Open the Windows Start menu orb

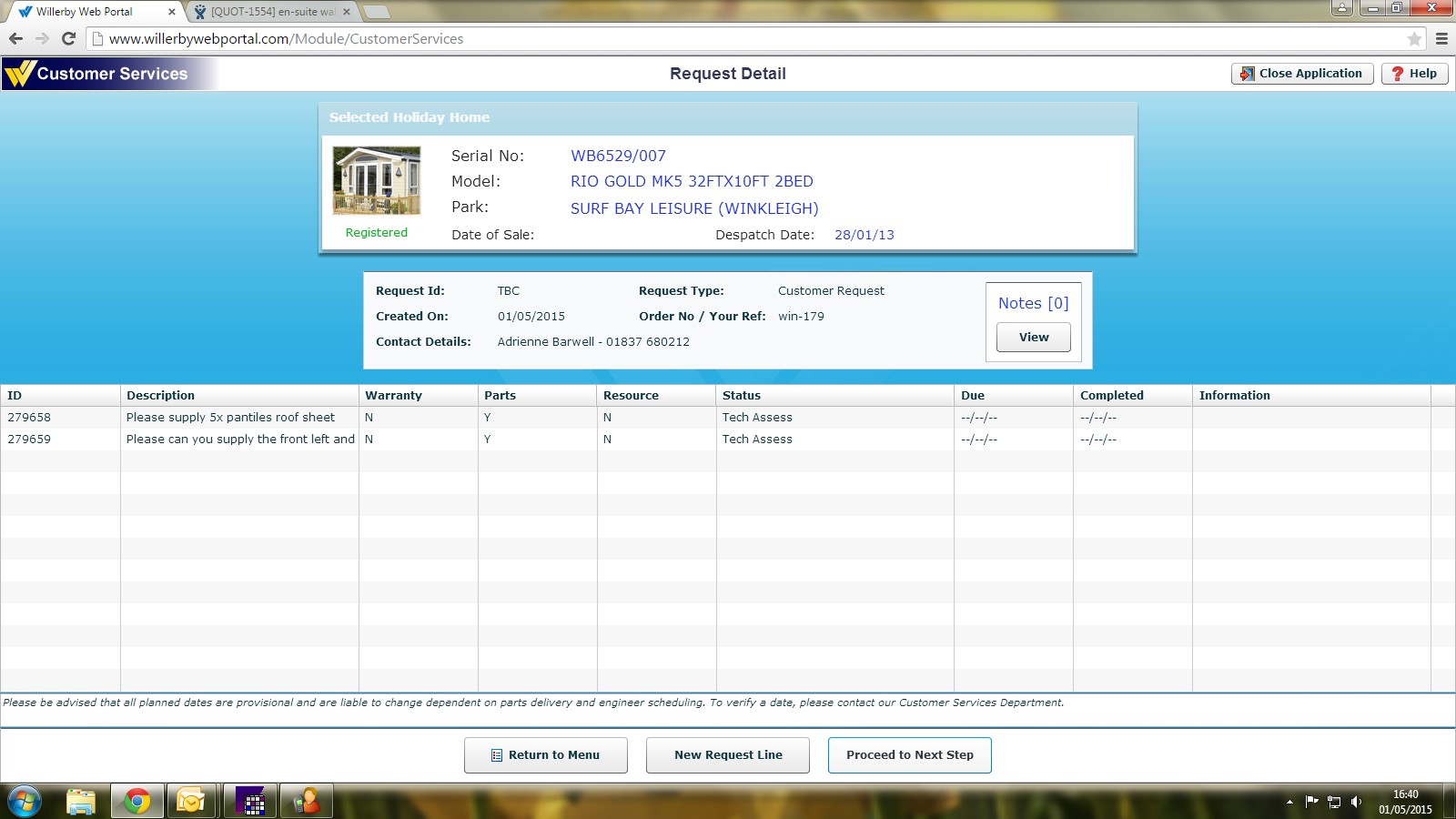[25, 801]
